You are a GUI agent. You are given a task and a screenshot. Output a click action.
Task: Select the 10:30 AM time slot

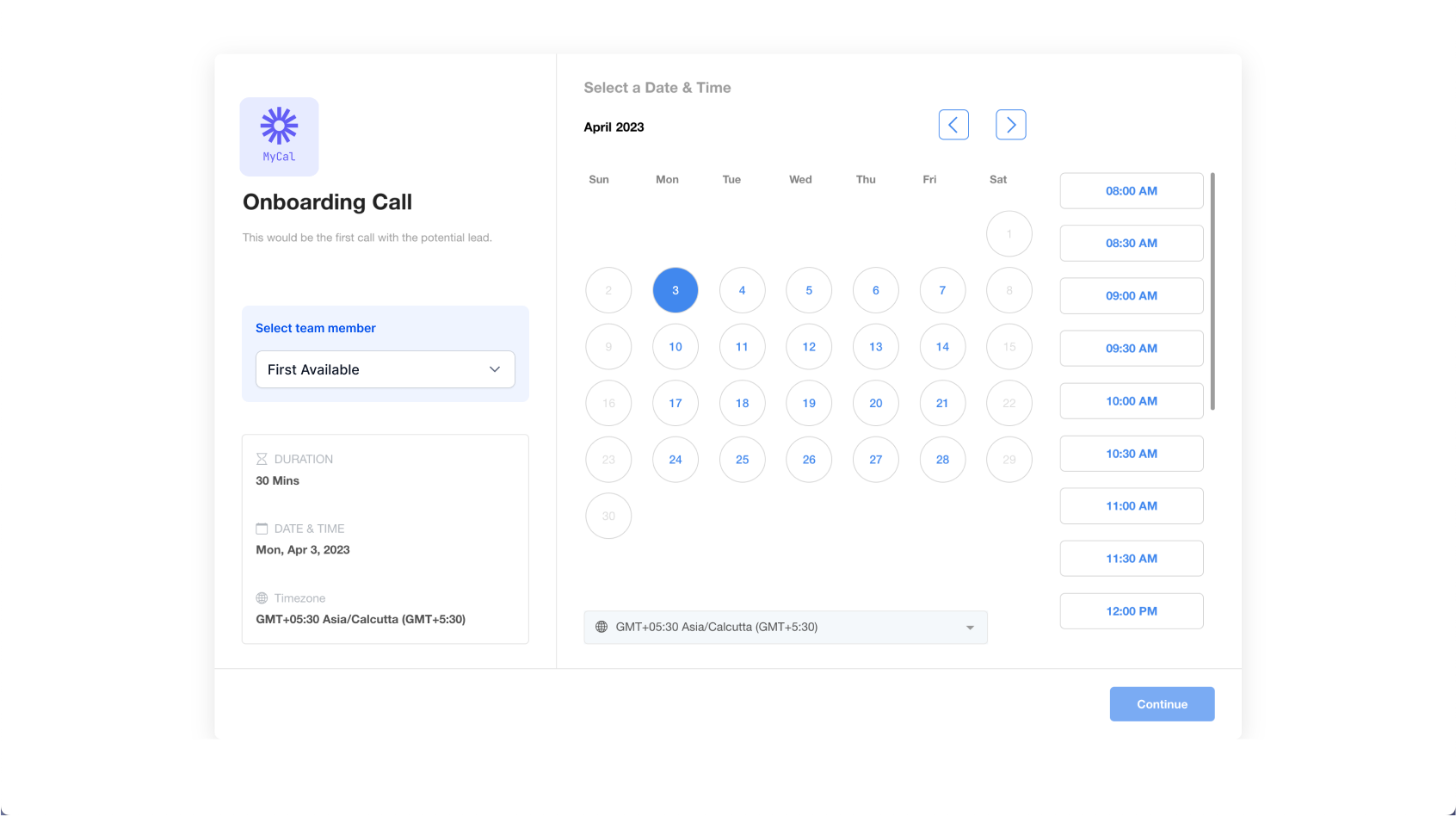(1131, 454)
